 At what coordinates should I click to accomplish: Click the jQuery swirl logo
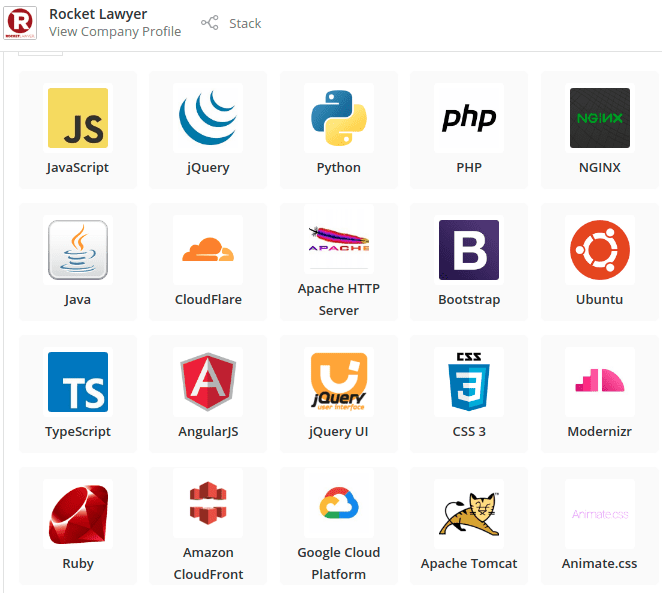(x=208, y=118)
